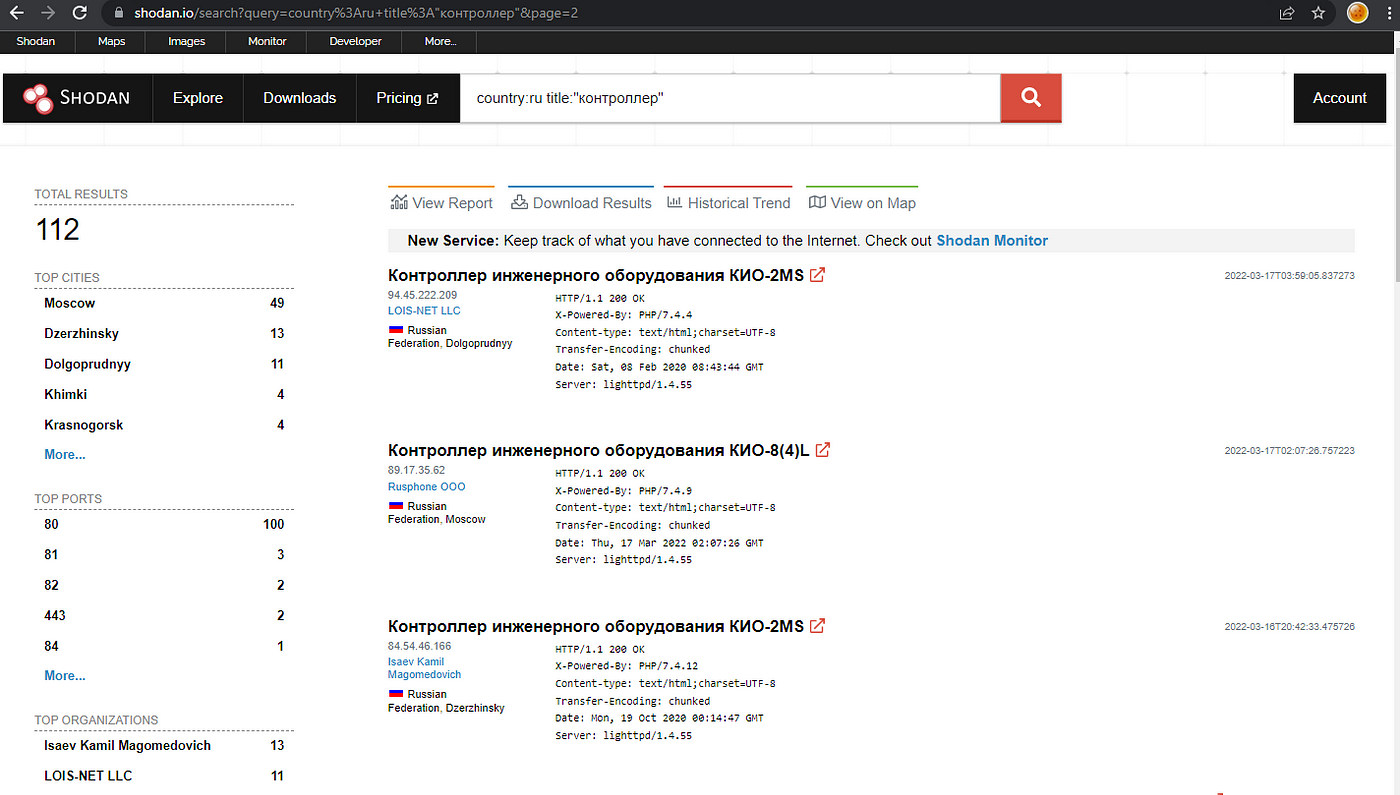Click IP address 89.17.35.62
The image size is (1400, 795).
coord(417,470)
